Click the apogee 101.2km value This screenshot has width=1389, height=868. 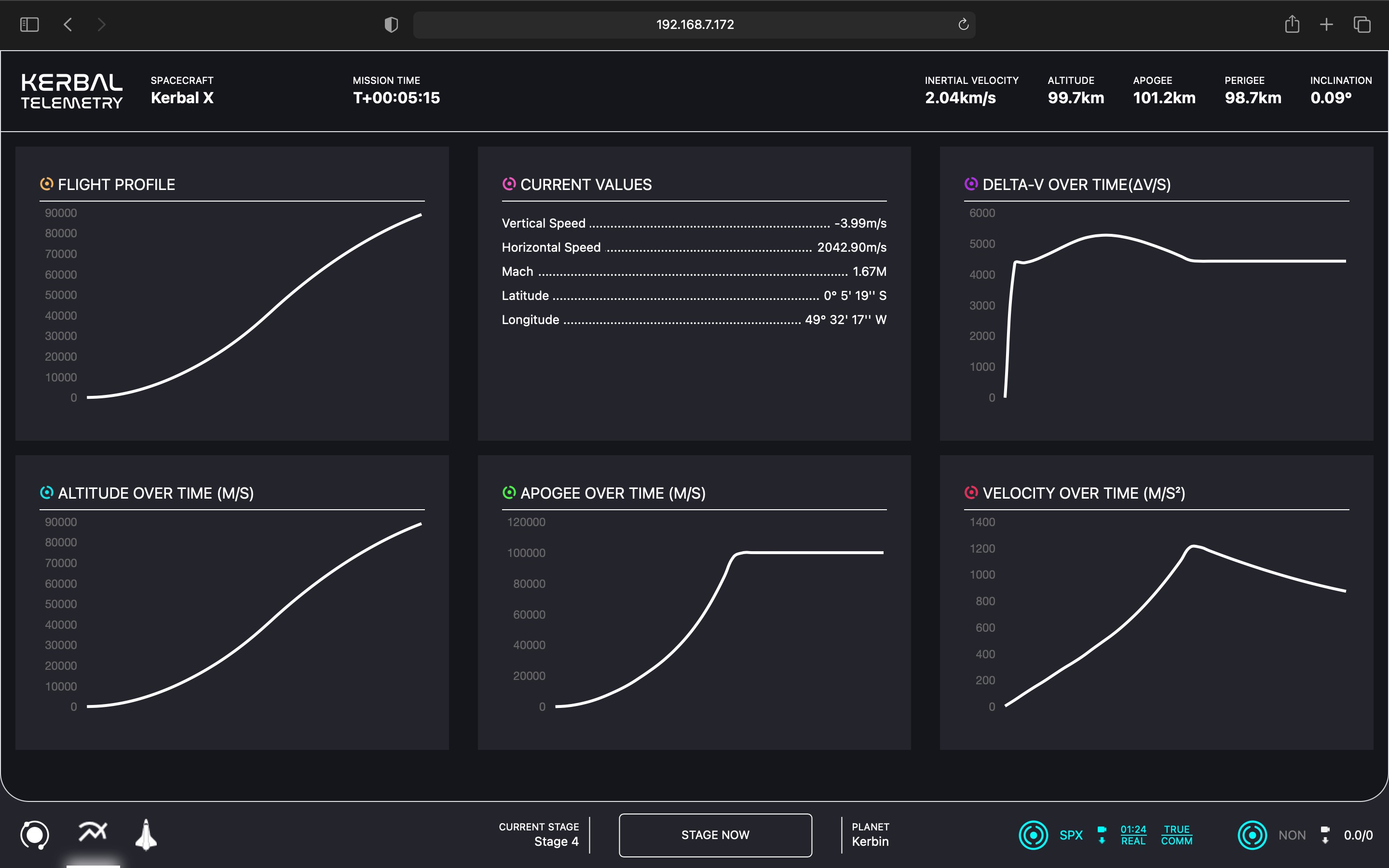1164,97
